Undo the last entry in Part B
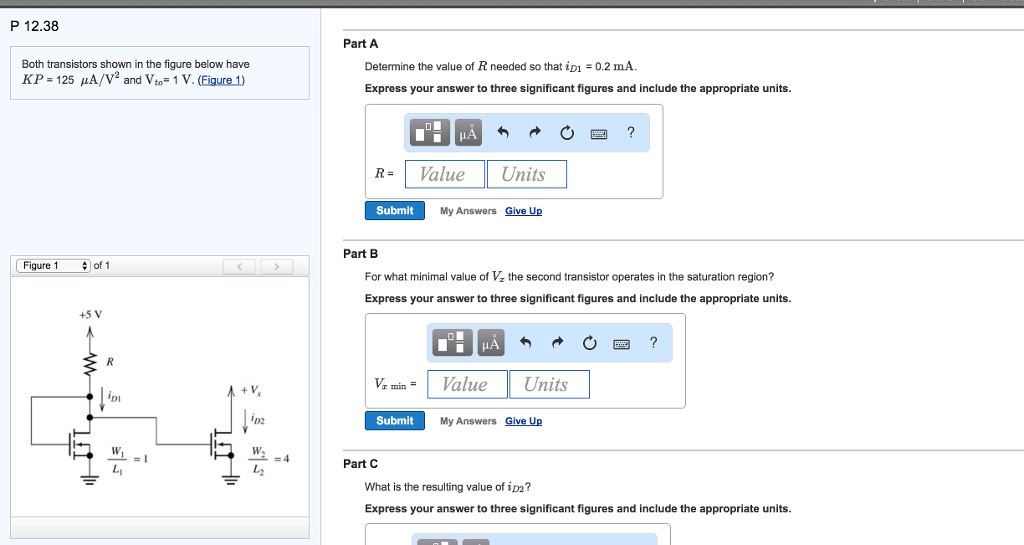1024x545 pixels. click(x=525, y=343)
